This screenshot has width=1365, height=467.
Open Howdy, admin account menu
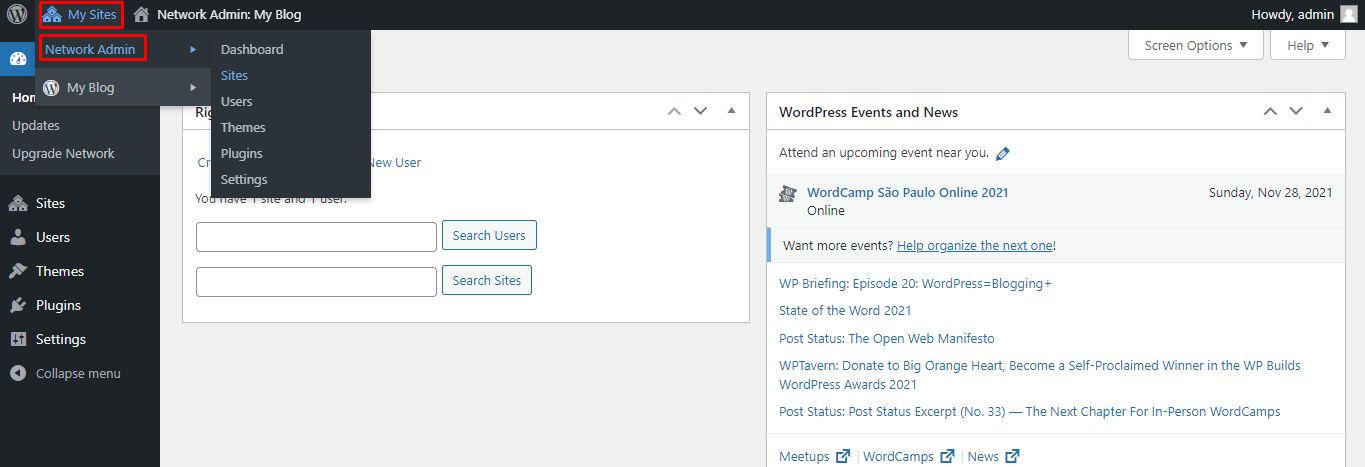[1304, 14]
